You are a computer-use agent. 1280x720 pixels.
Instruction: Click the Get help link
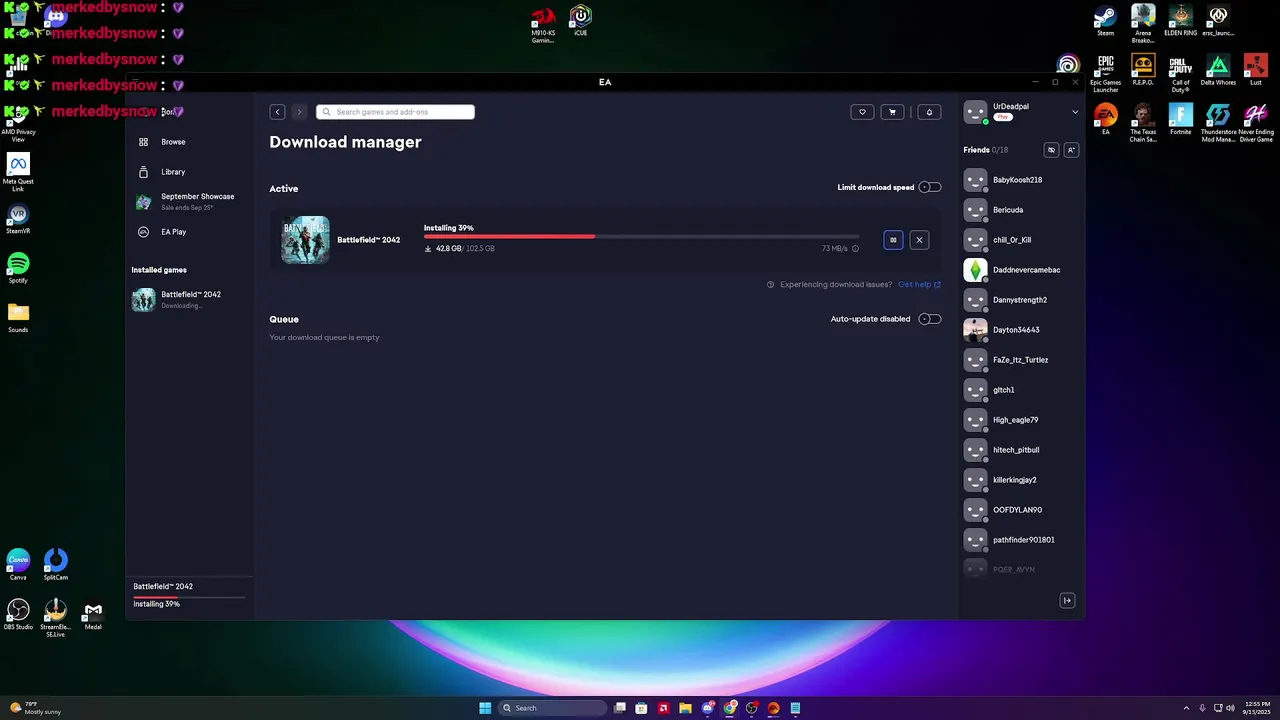click(x=919, y=285)
